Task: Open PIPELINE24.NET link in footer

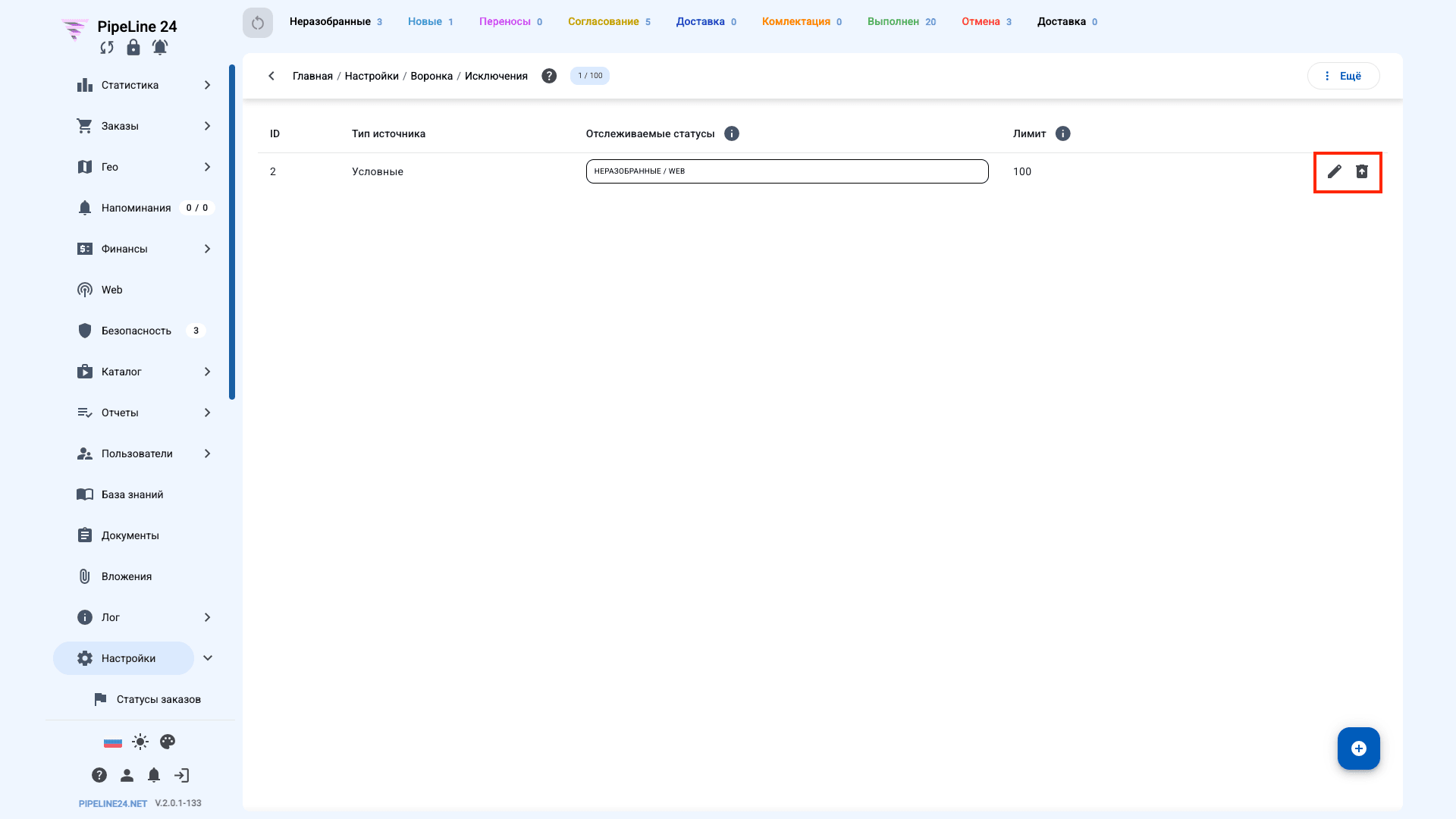Action: (113, 803)
